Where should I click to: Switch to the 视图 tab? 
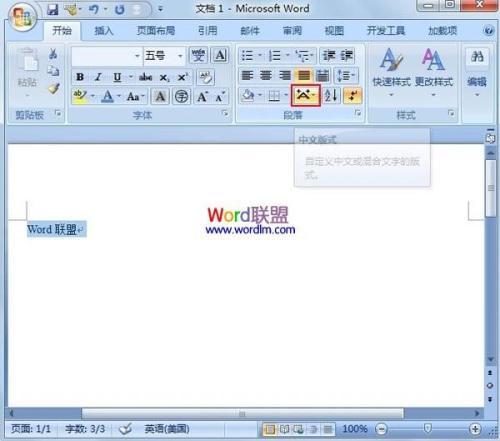[334, 31]
